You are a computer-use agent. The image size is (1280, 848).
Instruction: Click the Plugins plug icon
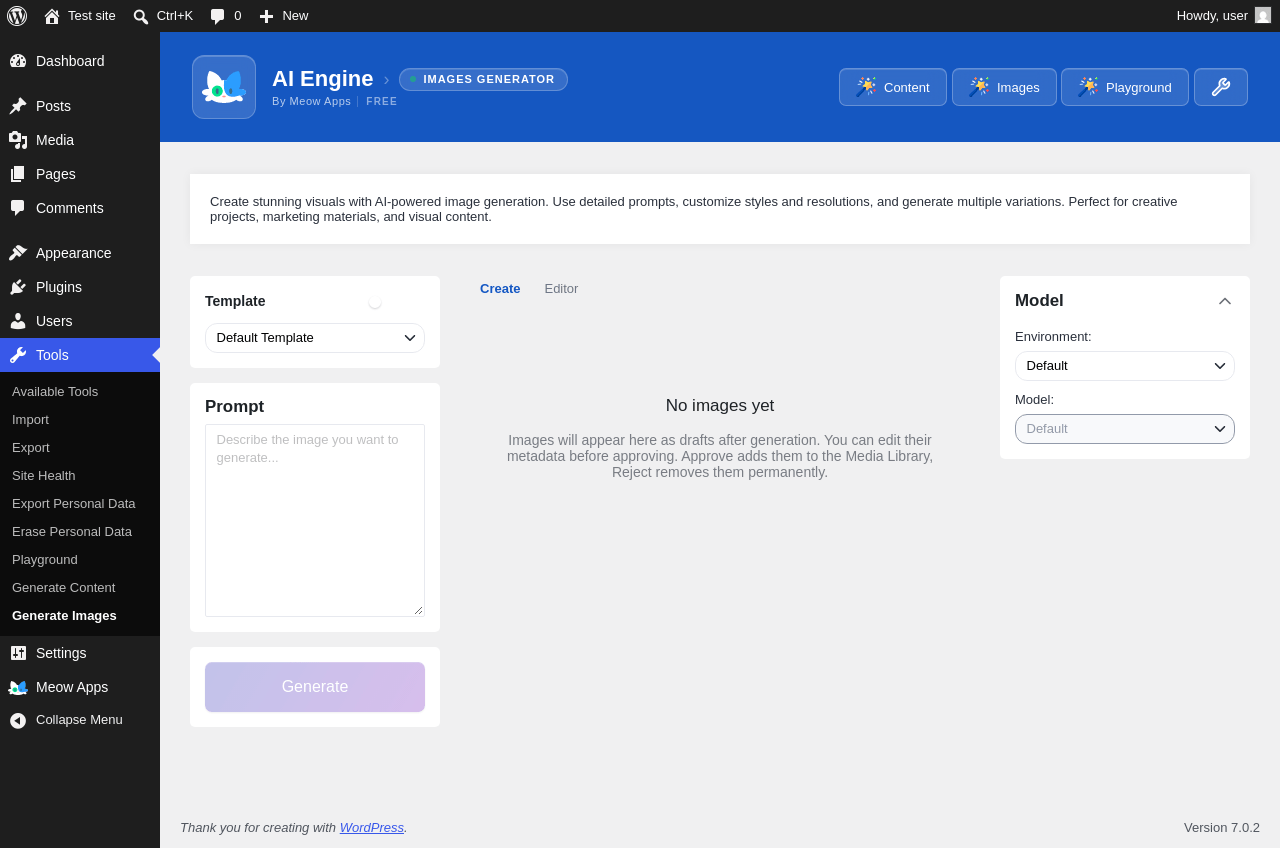tap(18, 287)
